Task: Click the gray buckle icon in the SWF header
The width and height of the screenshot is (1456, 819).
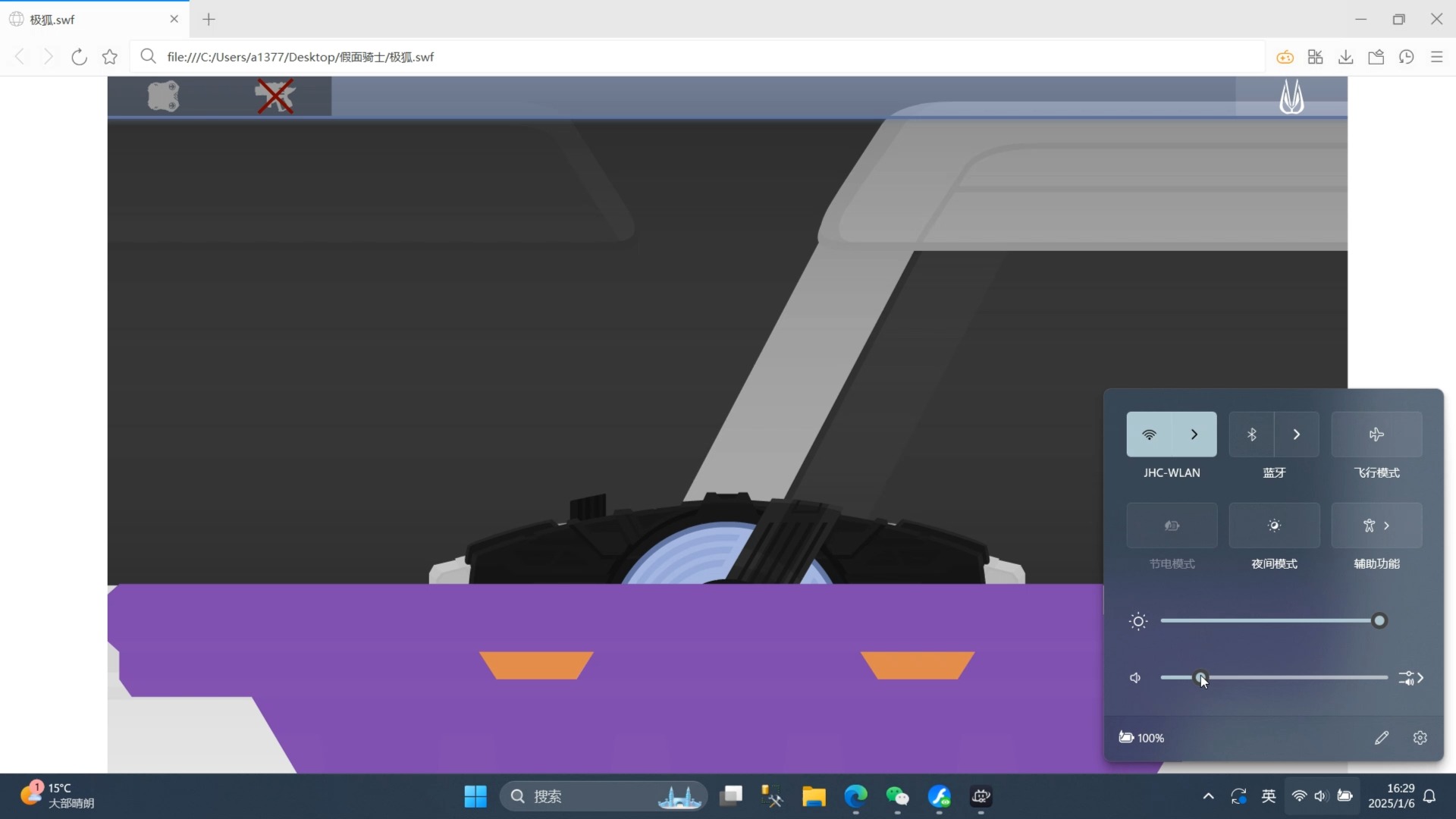Action: coord(163,96)
